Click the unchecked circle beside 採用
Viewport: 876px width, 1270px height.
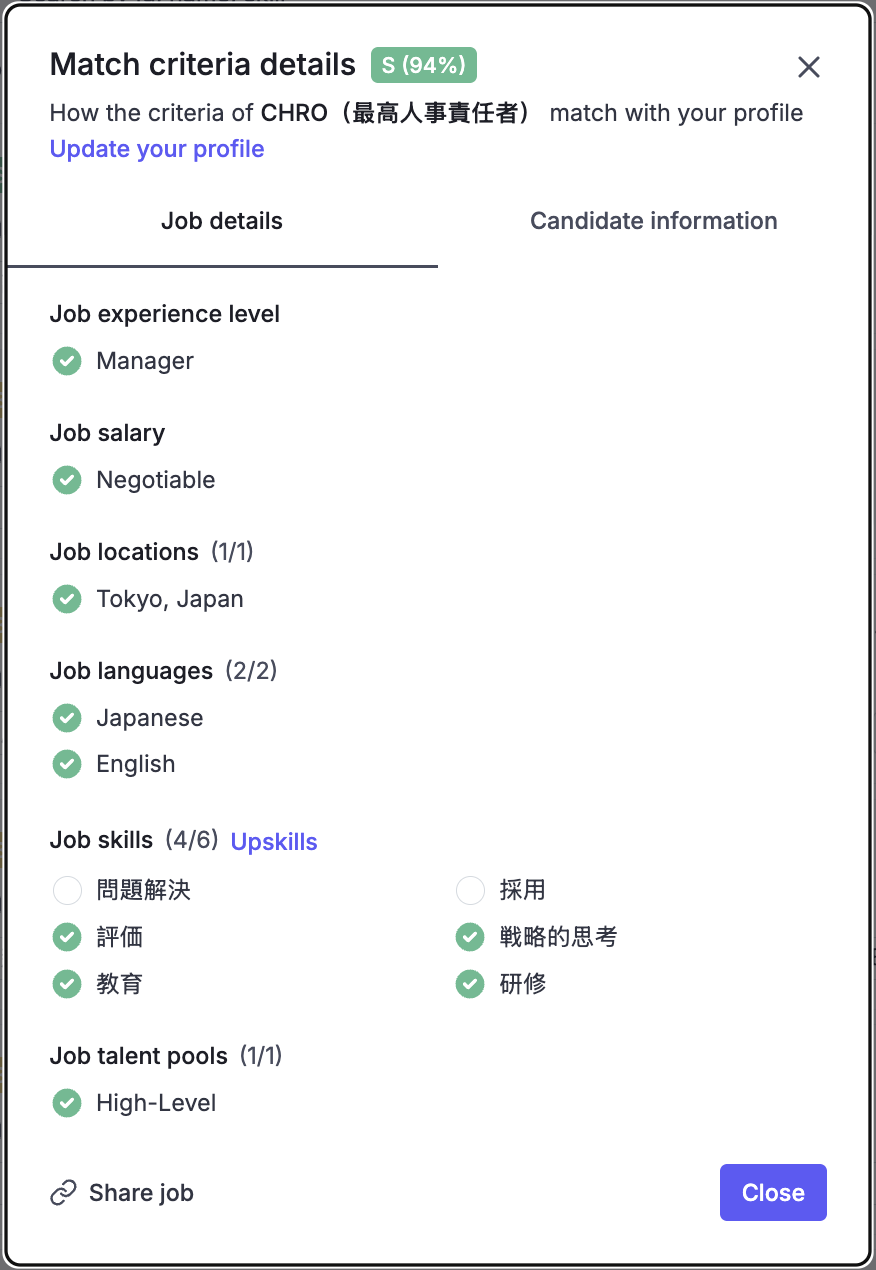470,890
